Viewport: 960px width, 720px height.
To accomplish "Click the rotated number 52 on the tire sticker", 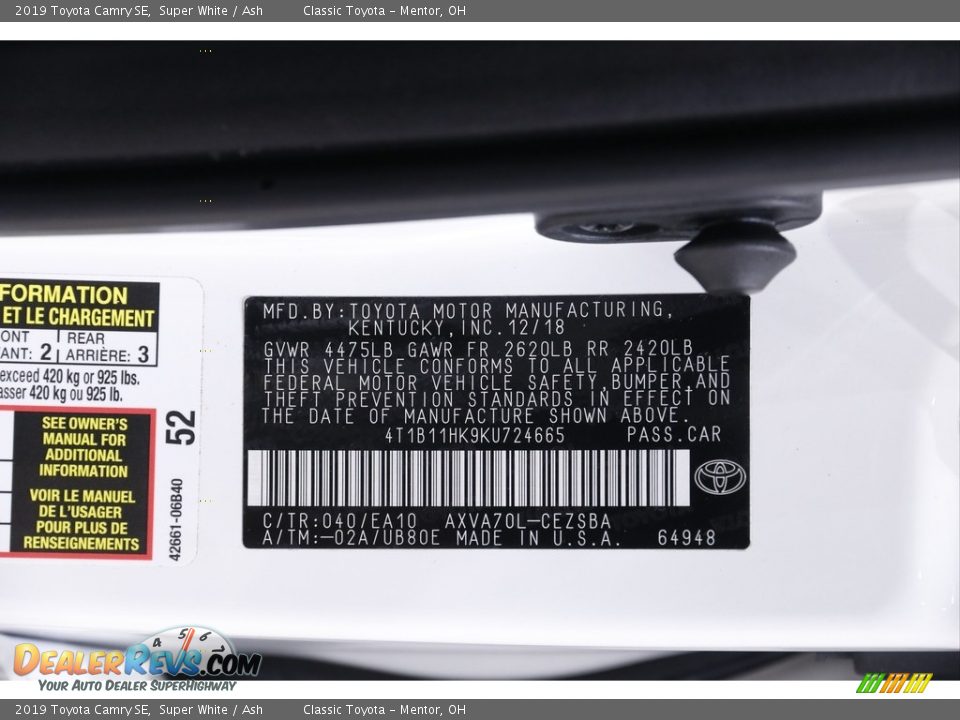I will click(x=181, y=427).
